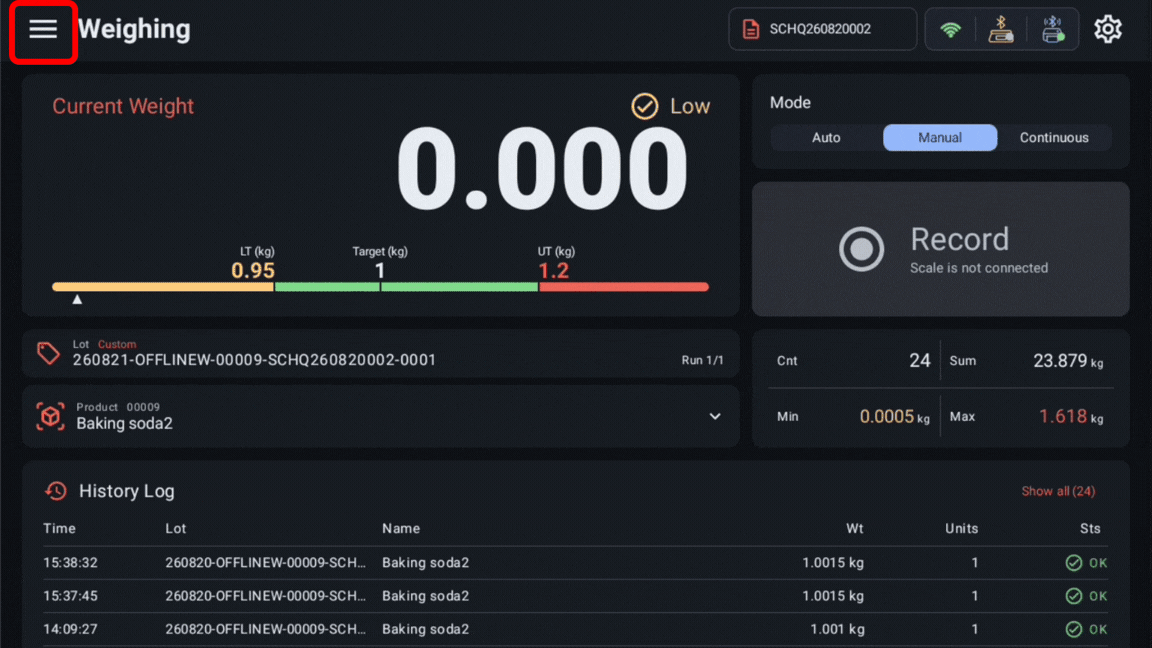The width and height of the screenshot is (1152, 648).
Task: Click the Sum value 23.879 kg
Action: pos(1068,361)
